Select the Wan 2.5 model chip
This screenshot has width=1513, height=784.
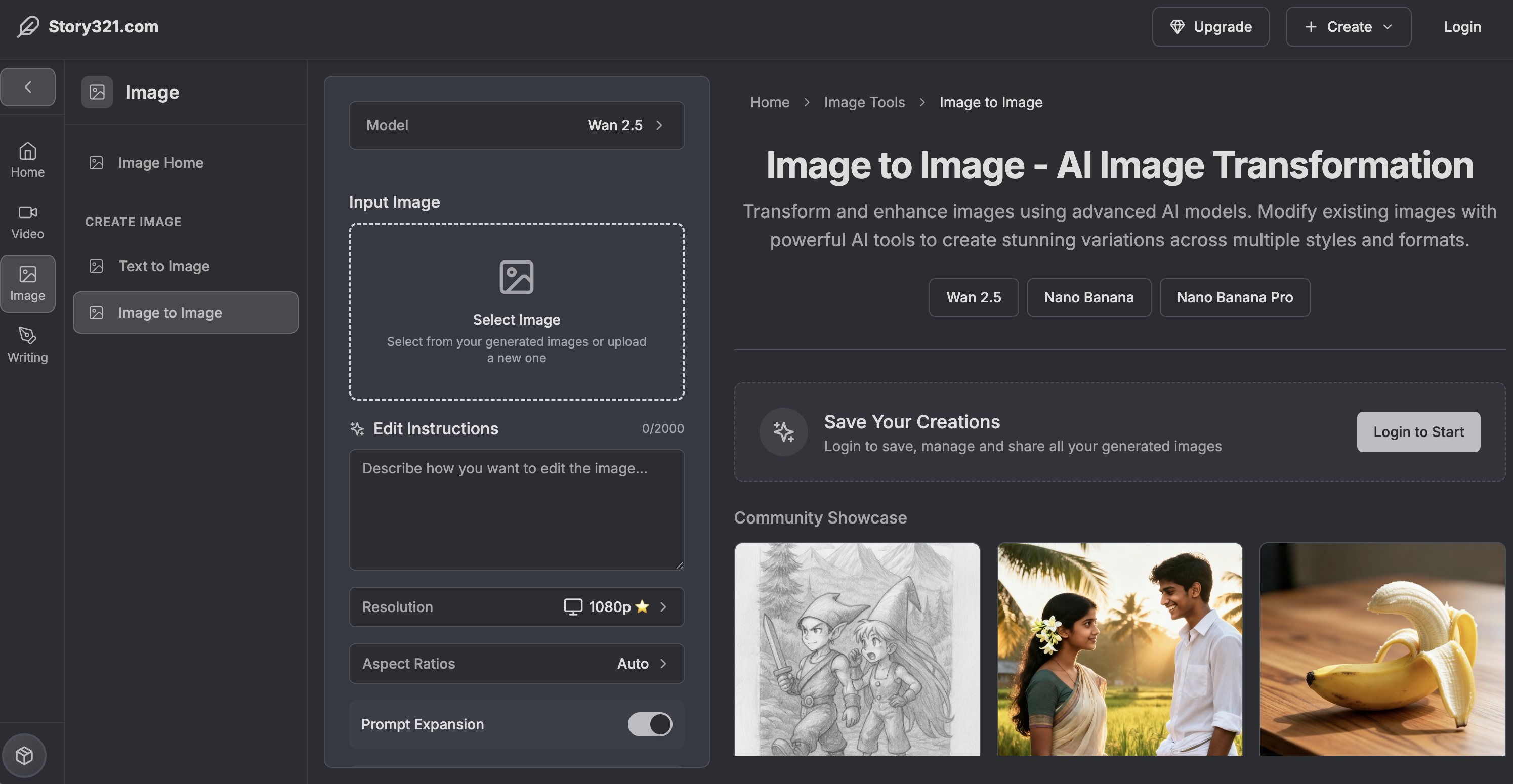click(973, 297)
